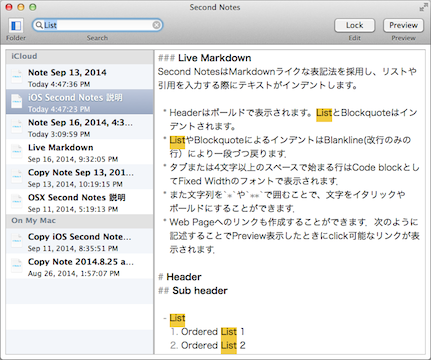The image size is (431, 360).
Task: Click the document icon of Copy Note Sep 13
Action: click(17, 176)
